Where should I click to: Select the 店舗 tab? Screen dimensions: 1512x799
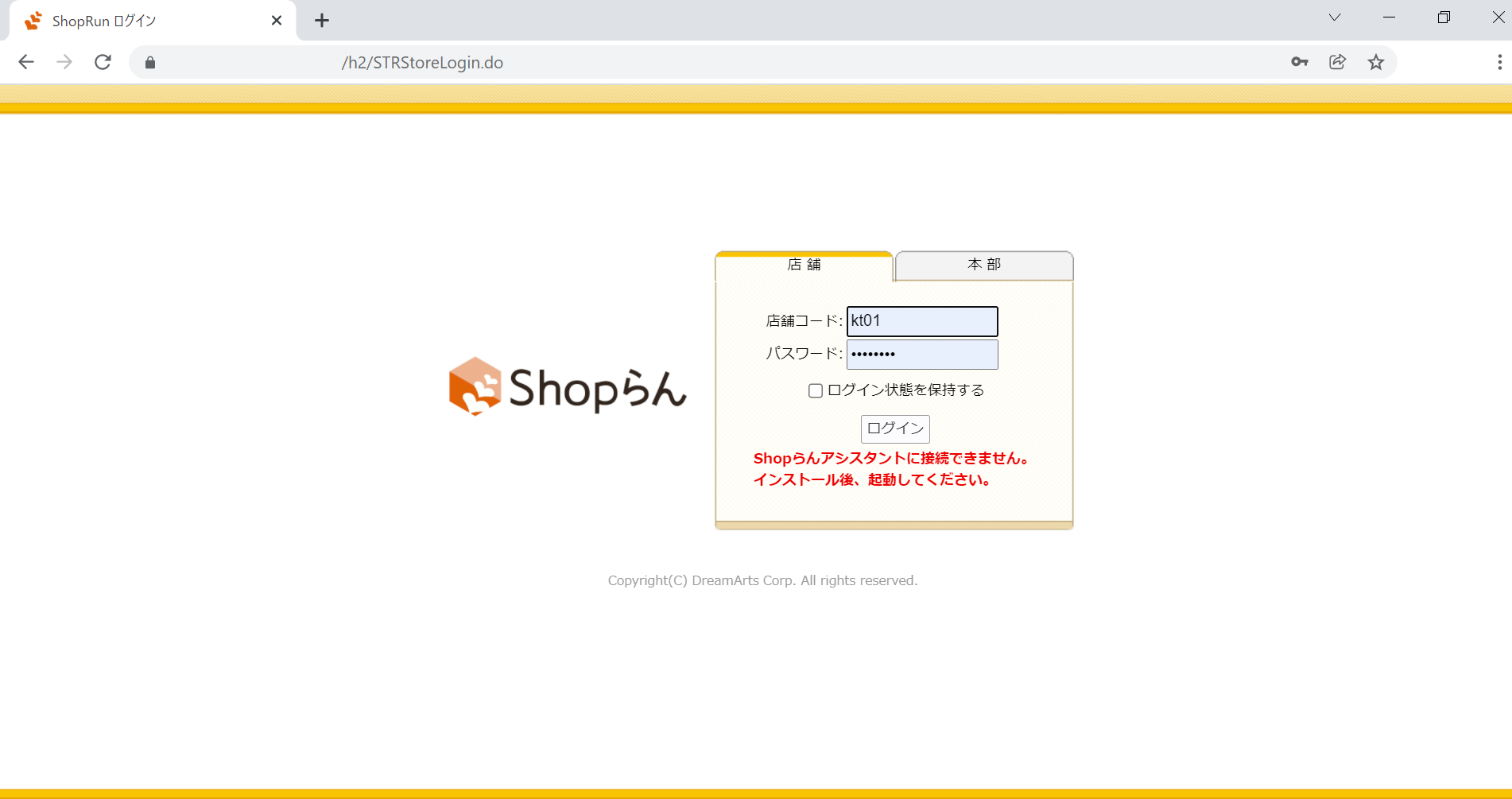[804, 266]
